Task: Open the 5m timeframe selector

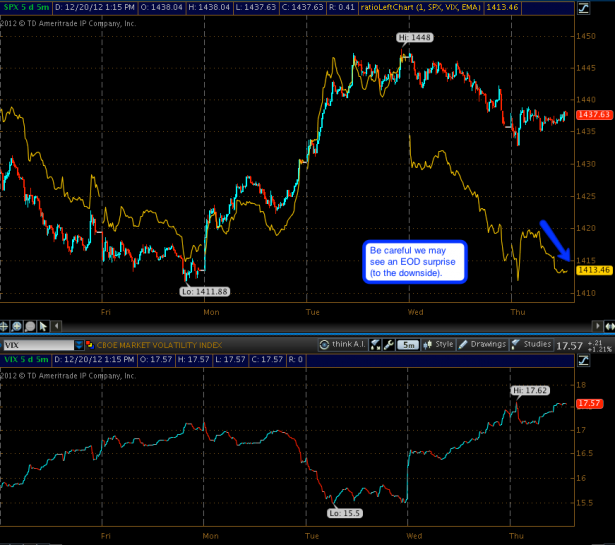Action: 408,345
